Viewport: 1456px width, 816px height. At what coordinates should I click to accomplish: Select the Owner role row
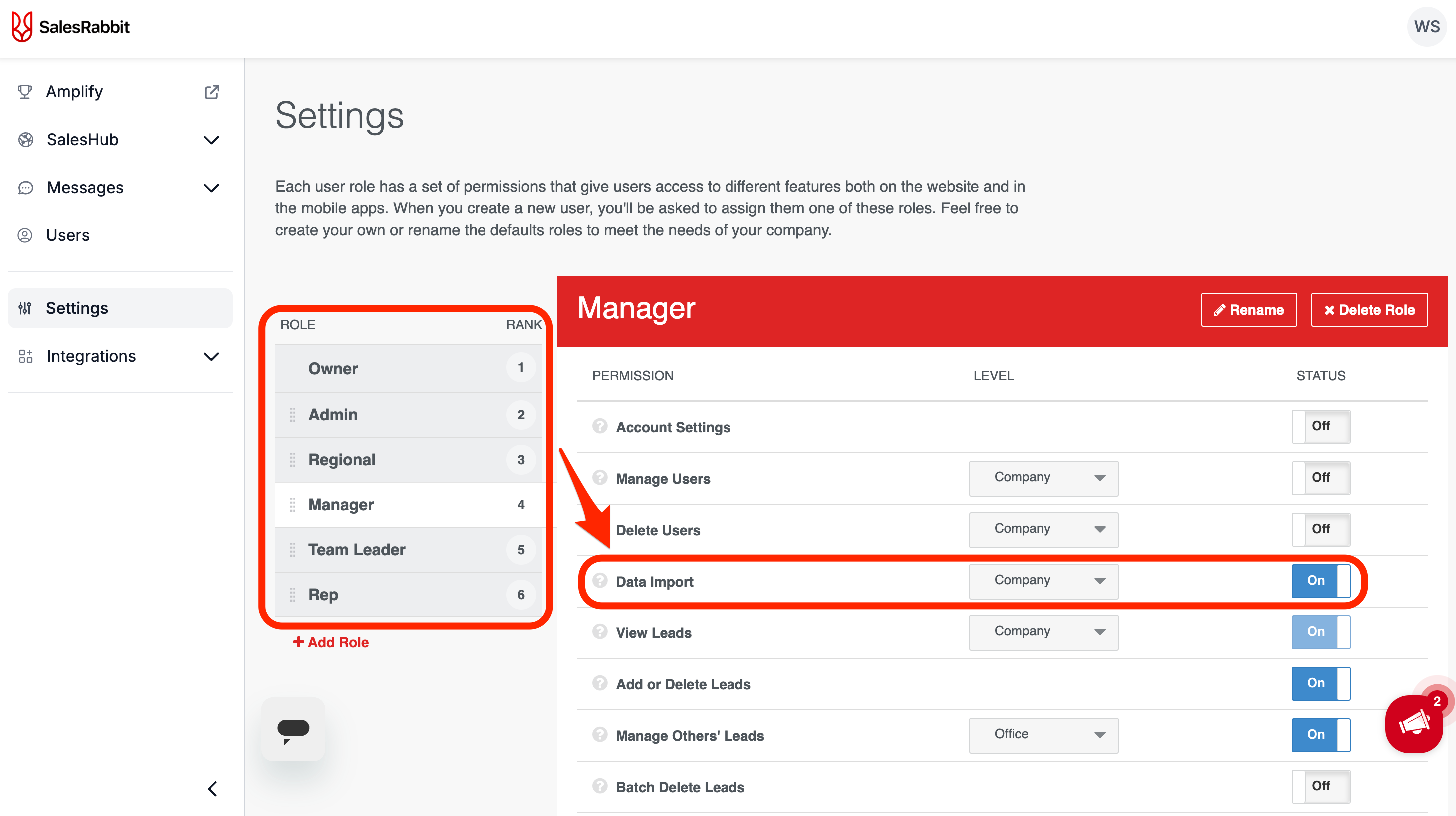[x=409, y=369]
